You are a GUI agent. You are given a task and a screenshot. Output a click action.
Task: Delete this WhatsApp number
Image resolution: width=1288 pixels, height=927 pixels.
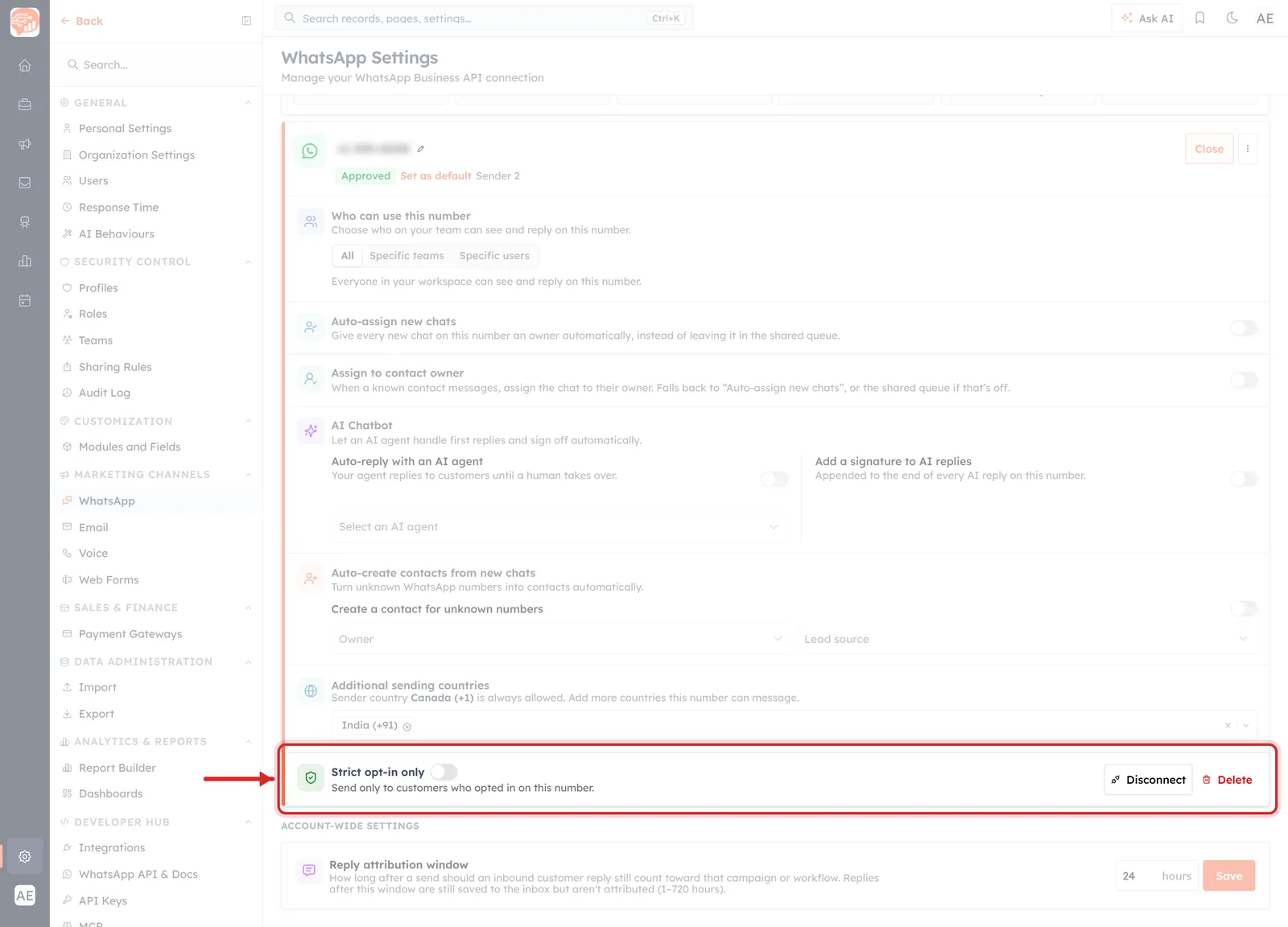tap(1227, 780)
